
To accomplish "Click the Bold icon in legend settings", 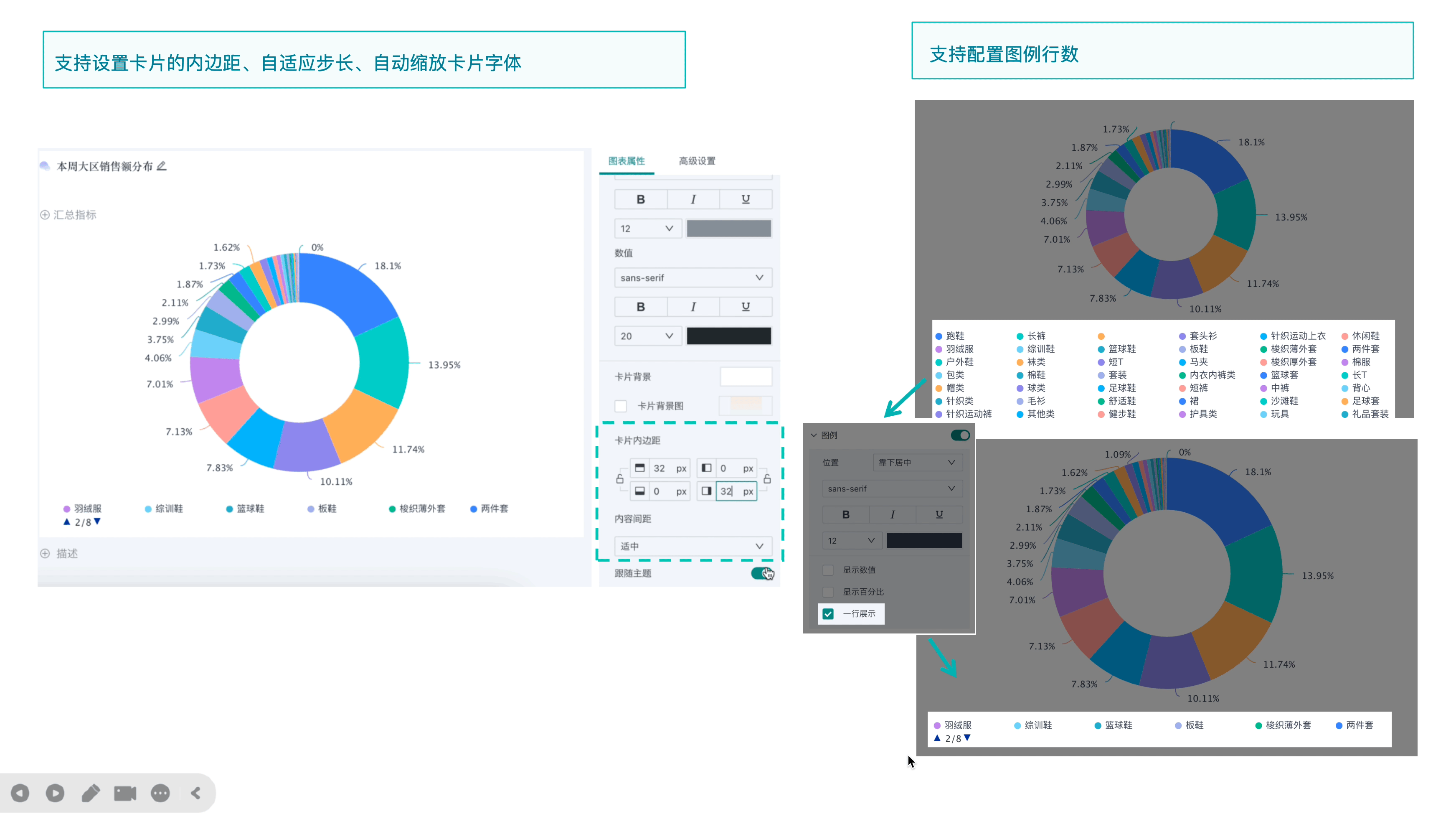I will pos(847,514).
